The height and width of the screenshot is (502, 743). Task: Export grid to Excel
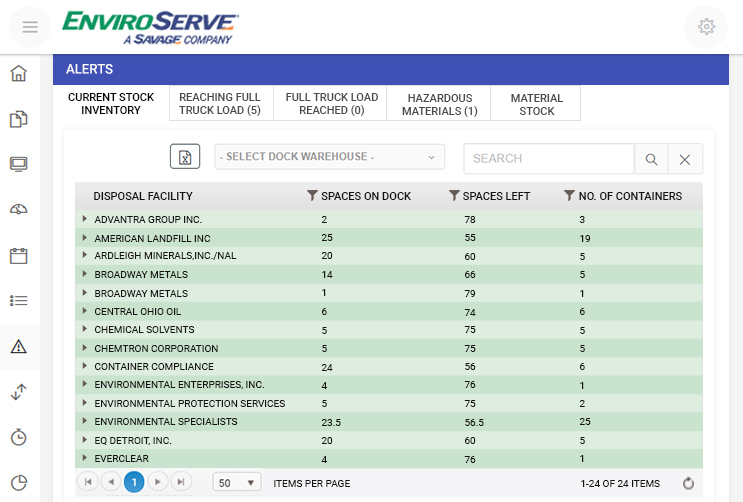pos(185,156)
